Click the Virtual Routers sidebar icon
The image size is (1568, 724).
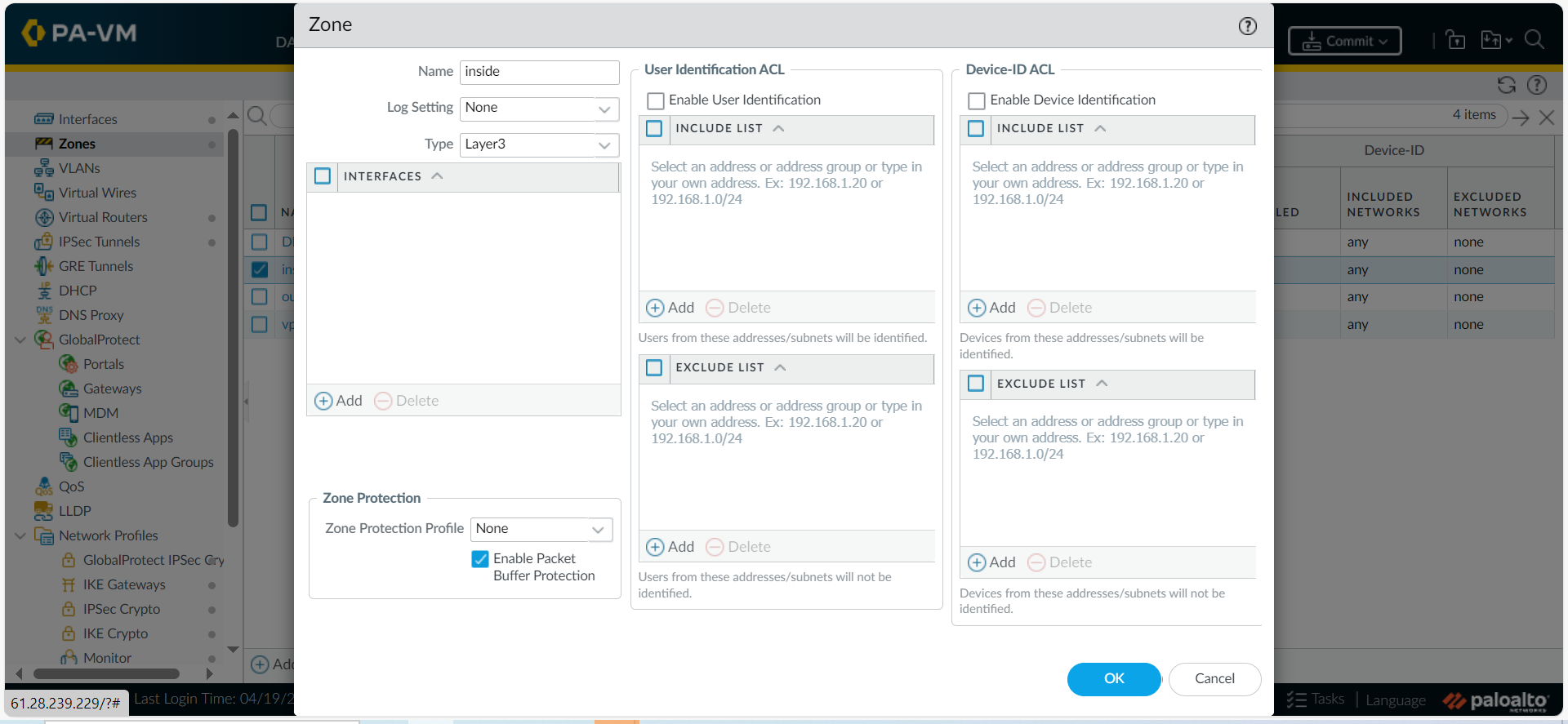click(x=44, y=217)
